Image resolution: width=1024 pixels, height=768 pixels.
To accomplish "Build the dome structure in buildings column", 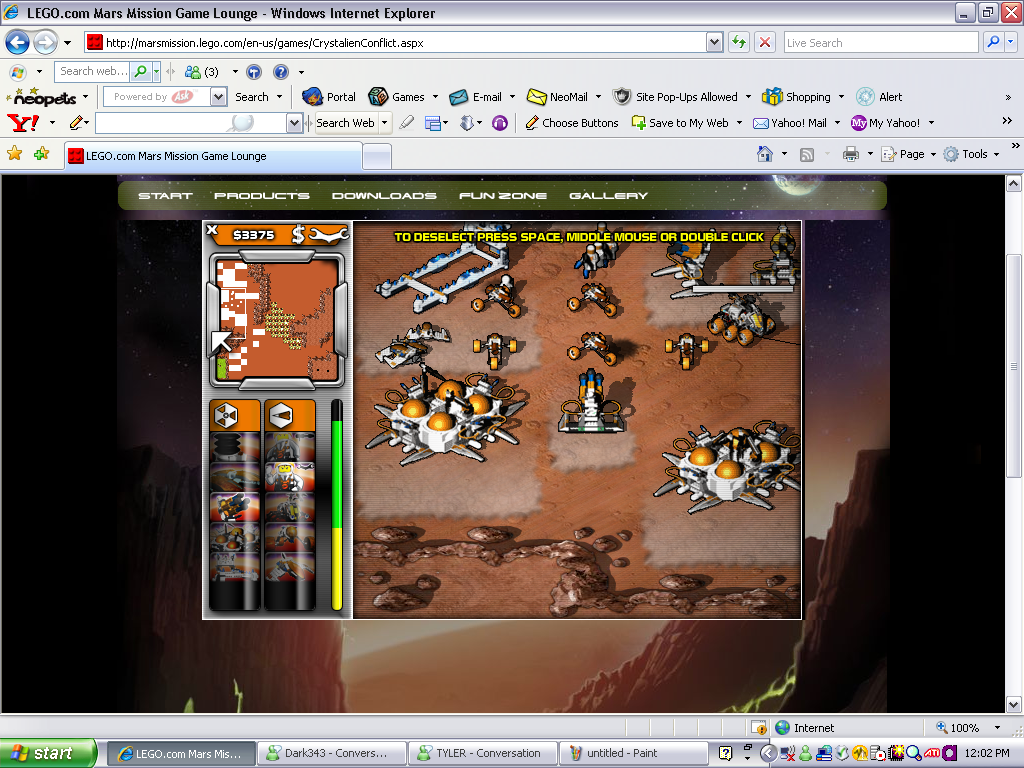I will [x=235, y=477].
